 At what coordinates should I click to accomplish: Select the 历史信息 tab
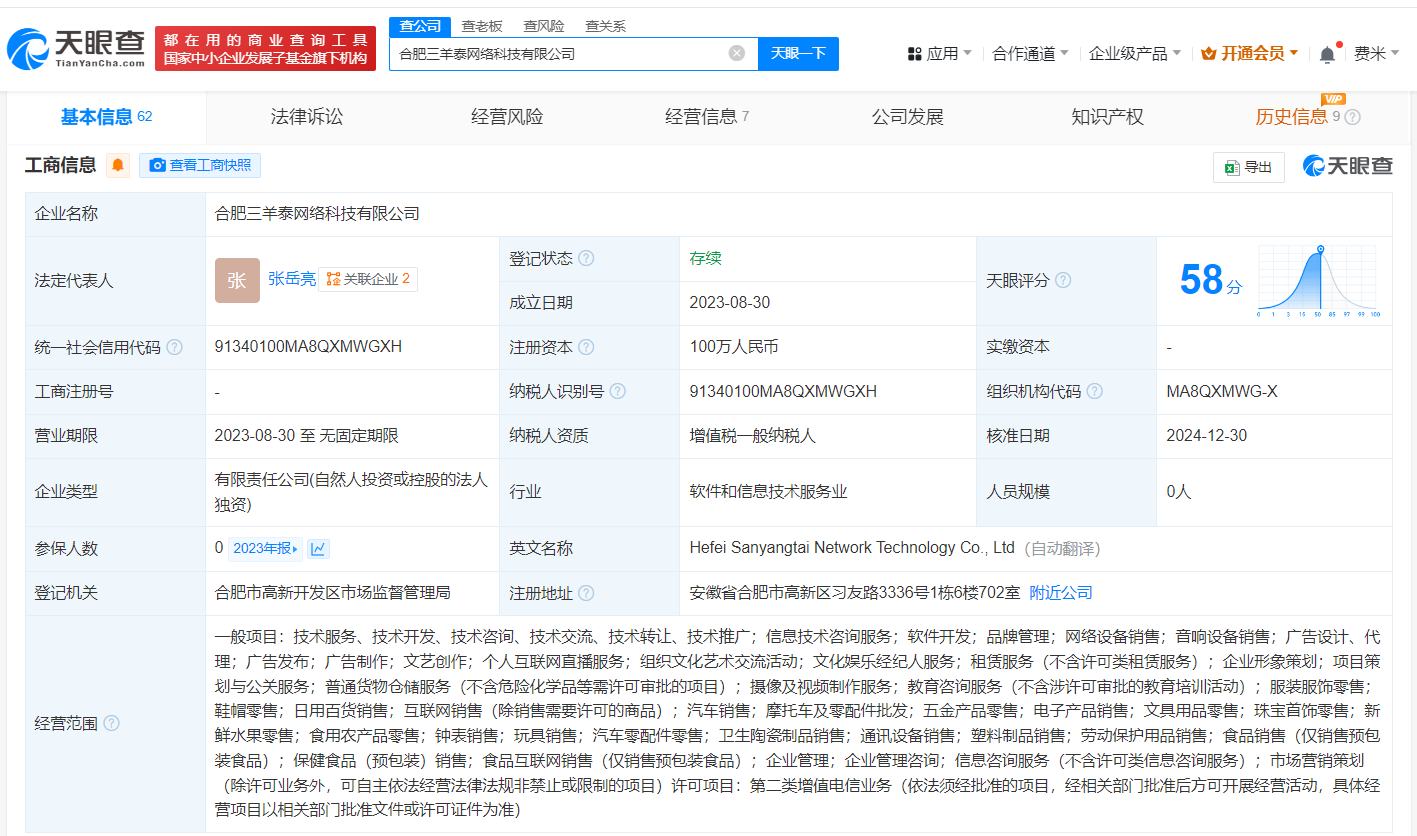tap(1291, 117)
